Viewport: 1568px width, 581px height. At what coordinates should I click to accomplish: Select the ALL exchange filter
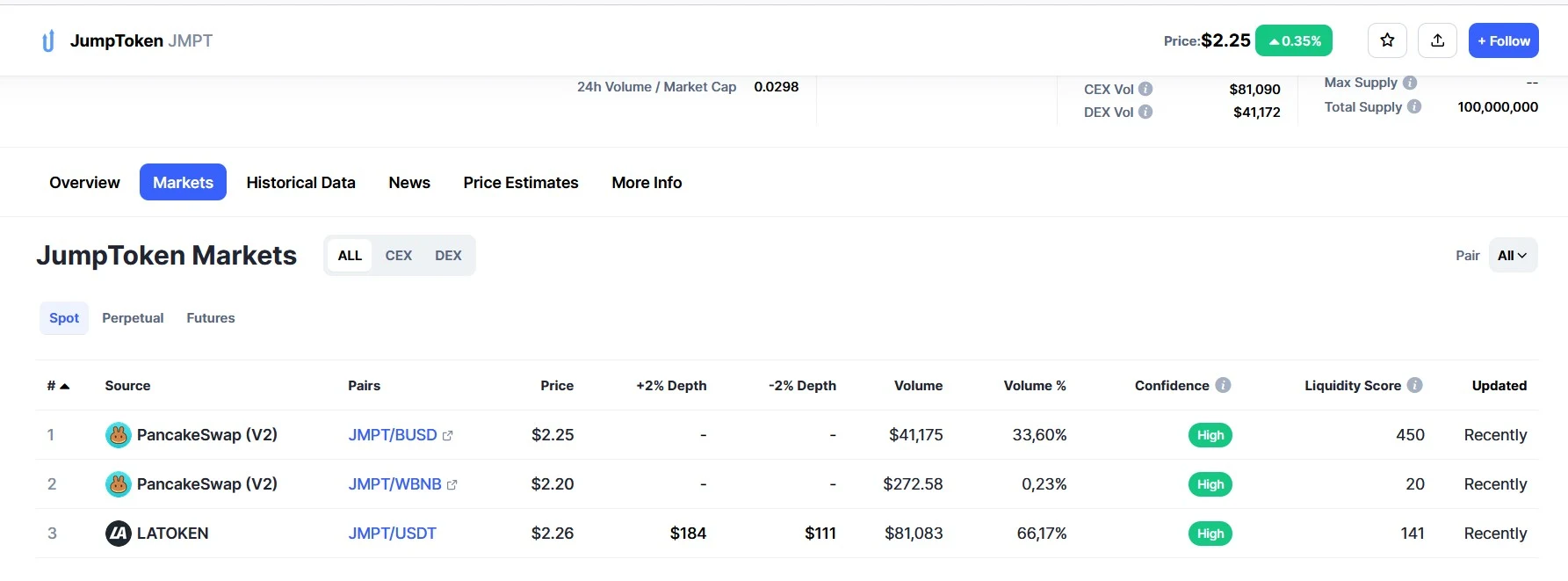(x=350, y=255)
